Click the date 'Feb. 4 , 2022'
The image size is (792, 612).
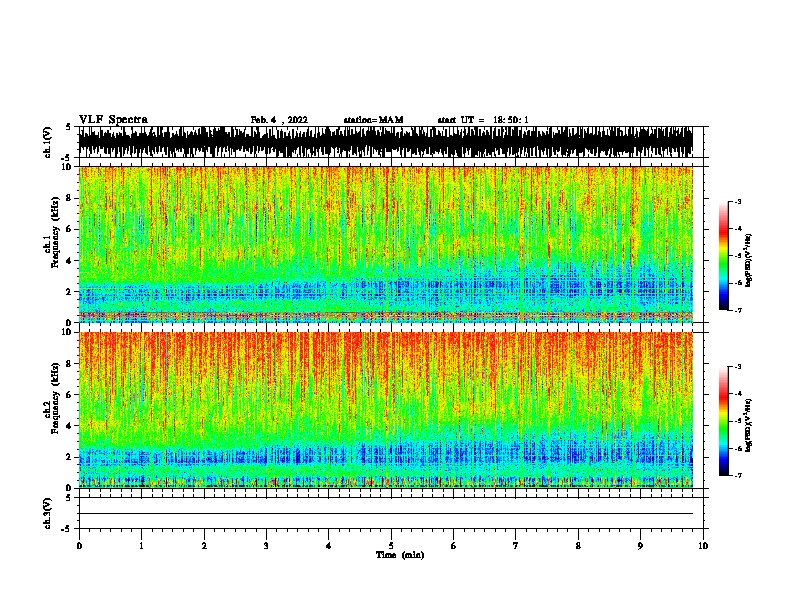[279, 120]
